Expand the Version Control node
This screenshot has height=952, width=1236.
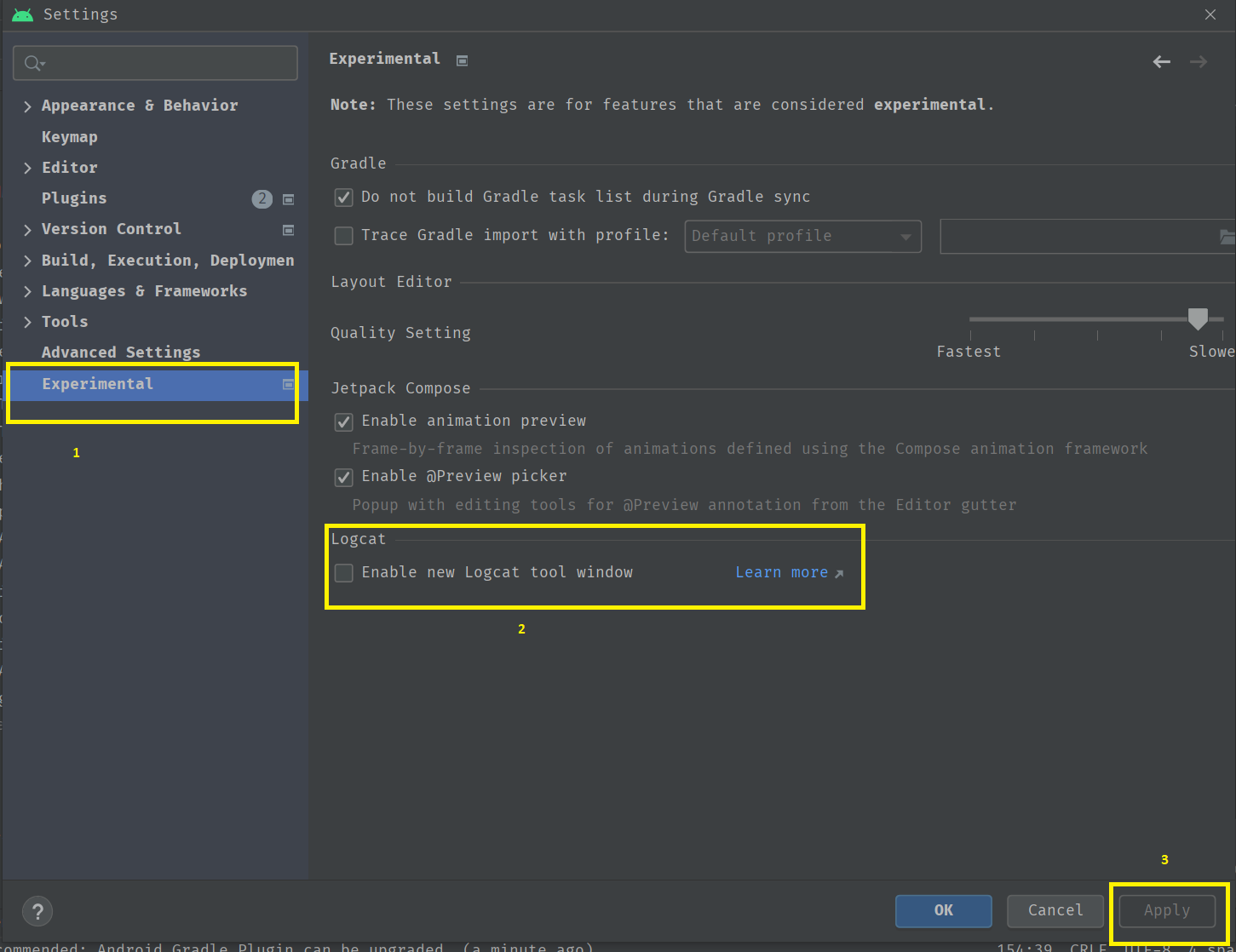pos(27,230)
